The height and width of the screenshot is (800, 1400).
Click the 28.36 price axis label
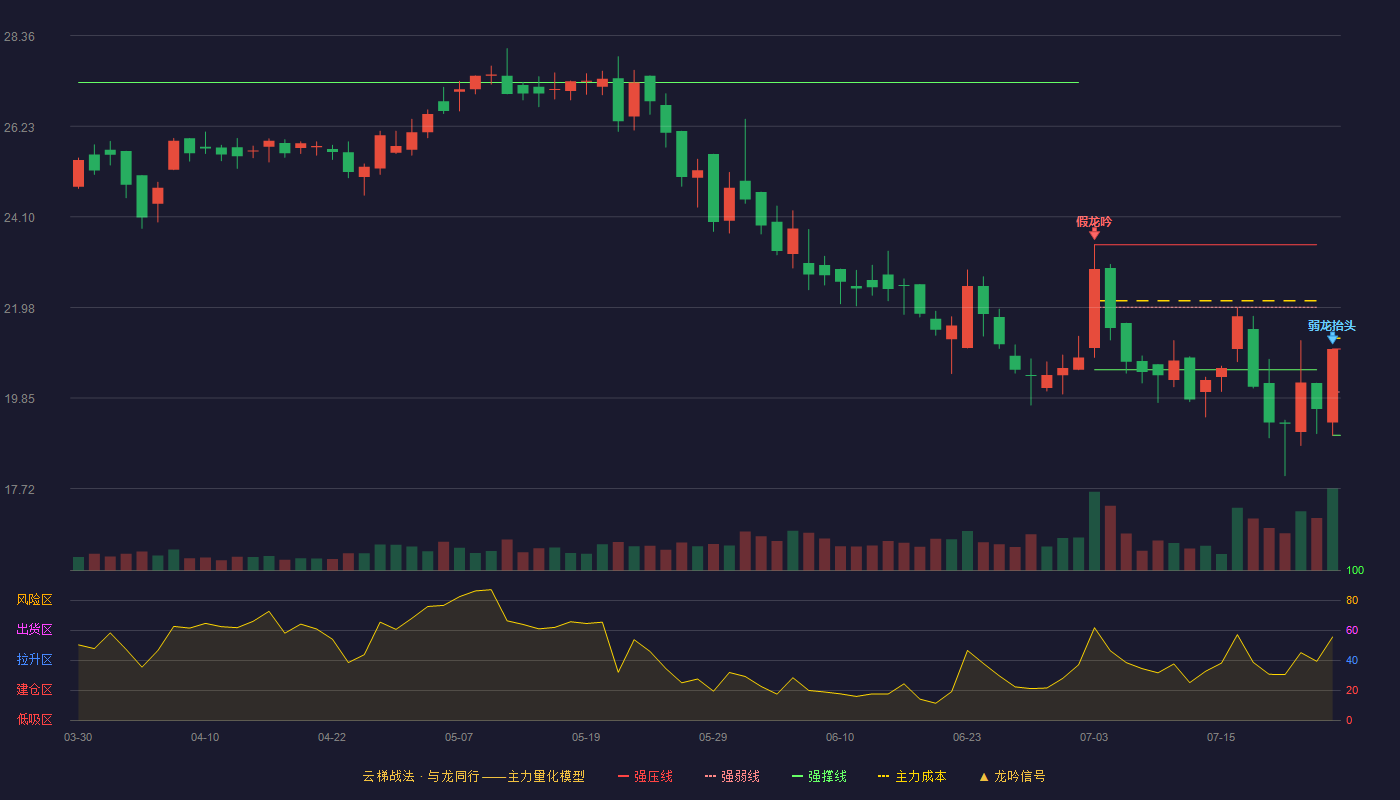click(x=19, y=37)
